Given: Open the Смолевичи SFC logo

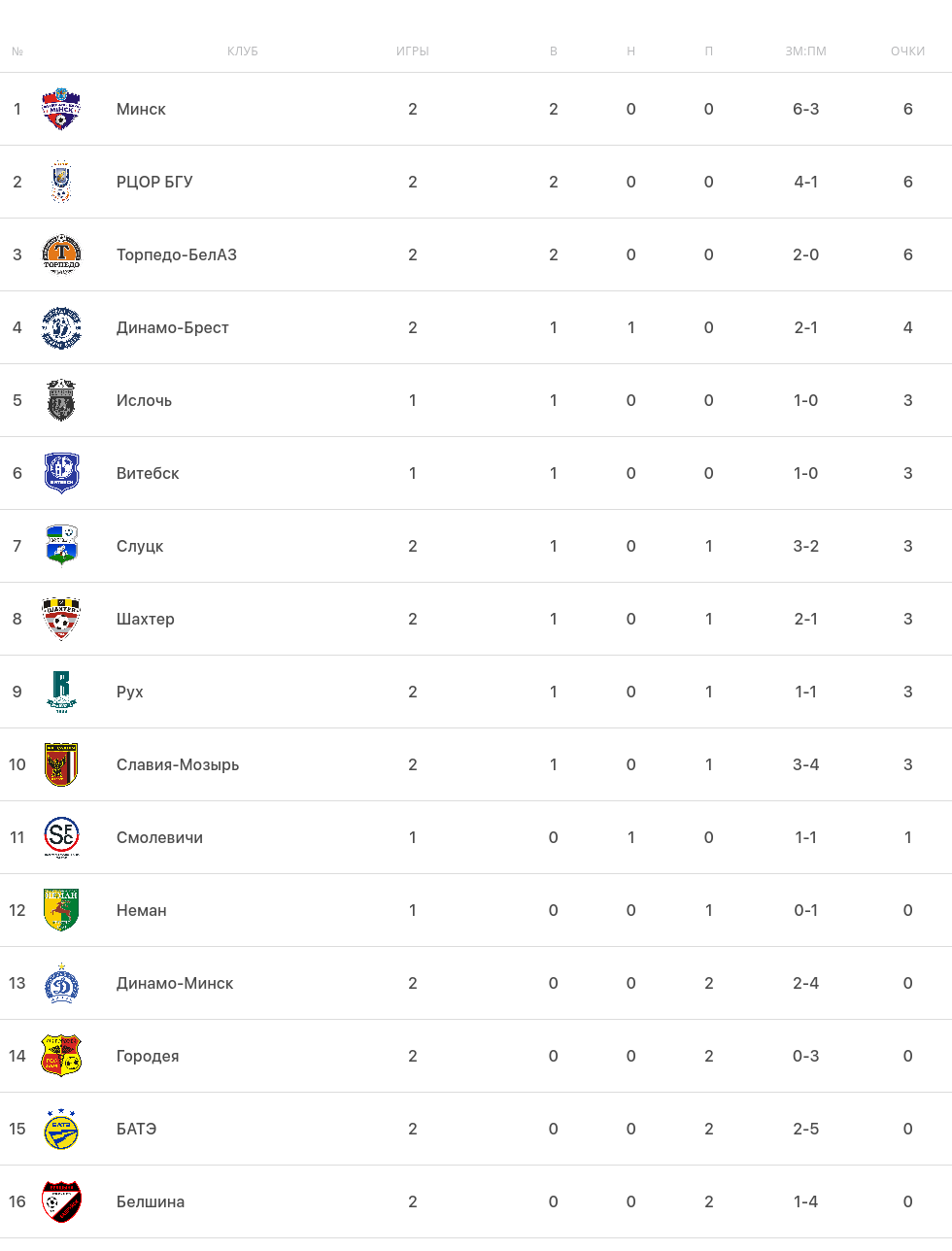Looking at the screenshot, I should click(61, 837).
